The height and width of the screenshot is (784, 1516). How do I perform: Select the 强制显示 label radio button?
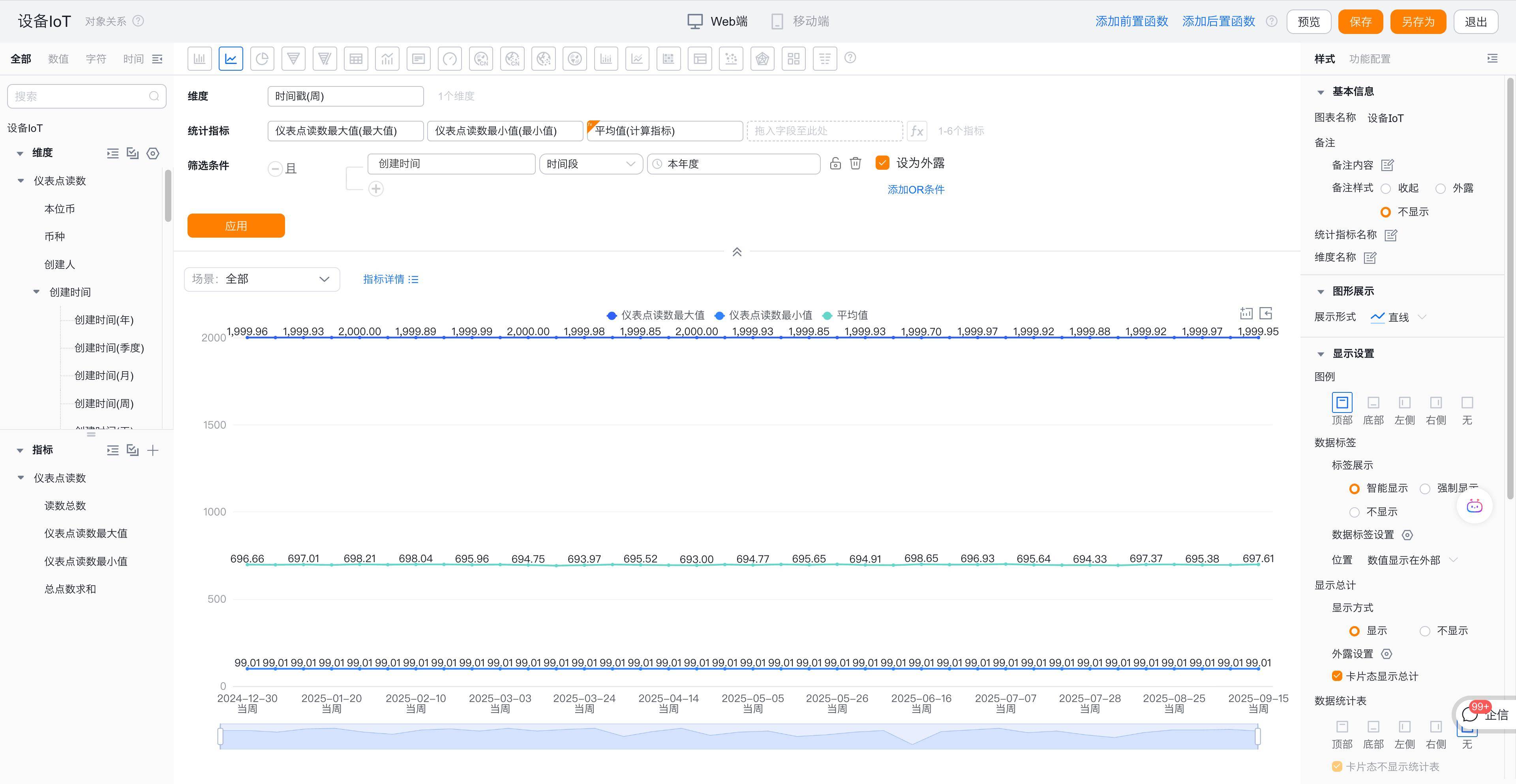pyautogui.click(x=1425, y=489)
